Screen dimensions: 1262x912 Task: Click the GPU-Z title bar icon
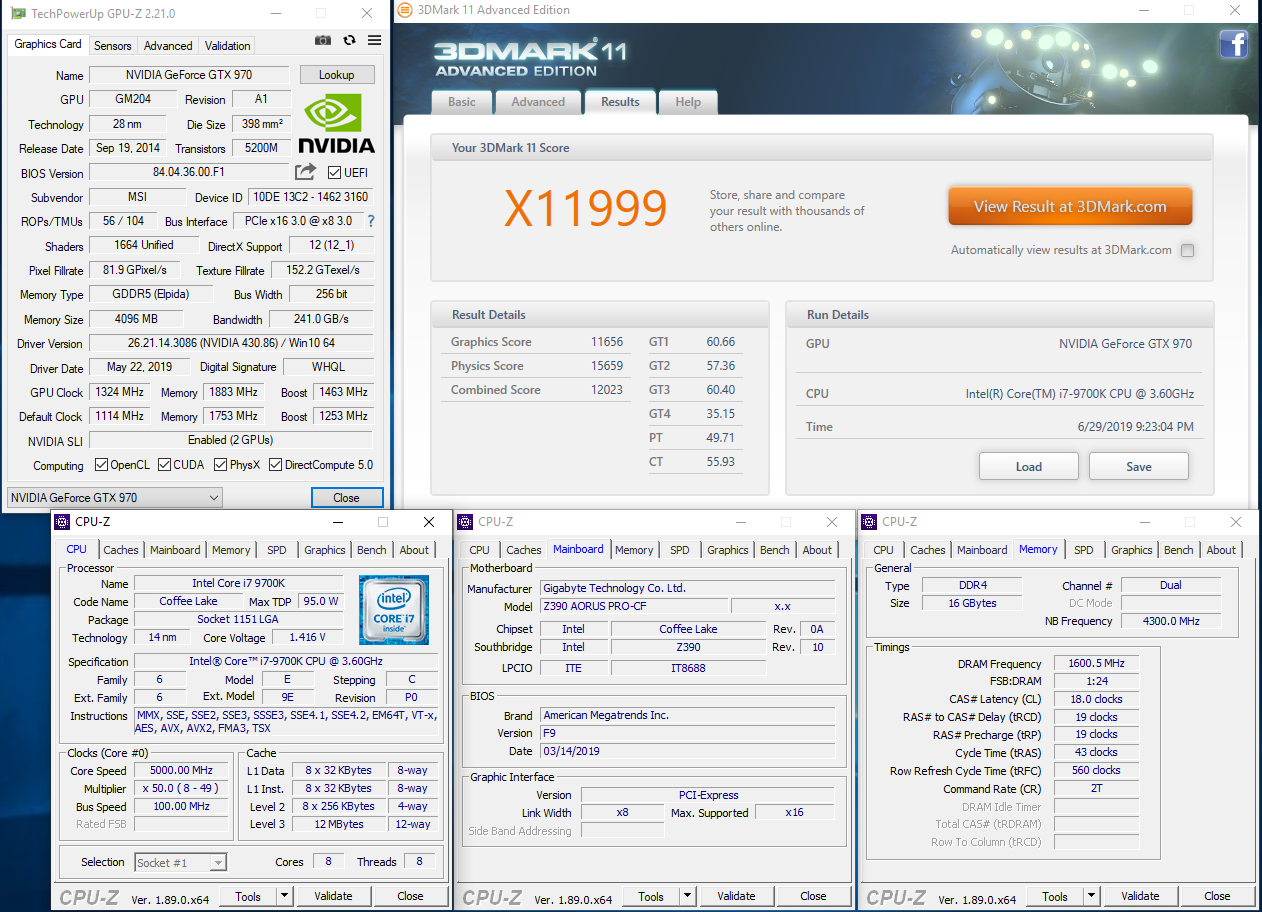18,14
